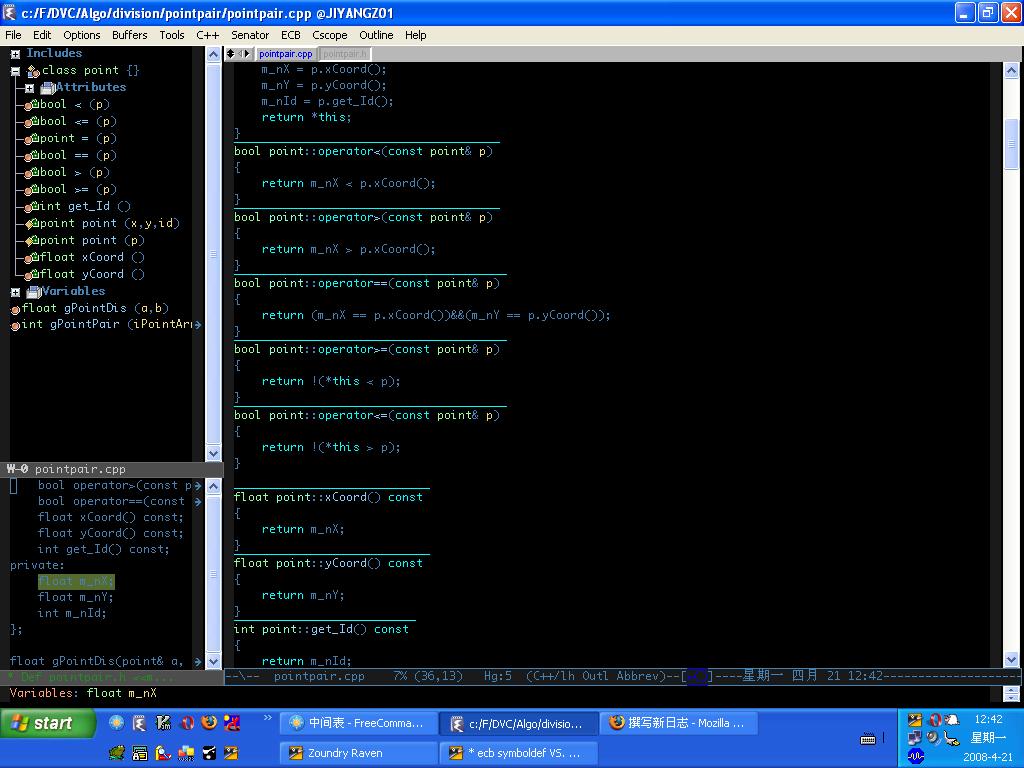
Task: Click the 'float m_nY;' line
Action: (x=75, y=597)
